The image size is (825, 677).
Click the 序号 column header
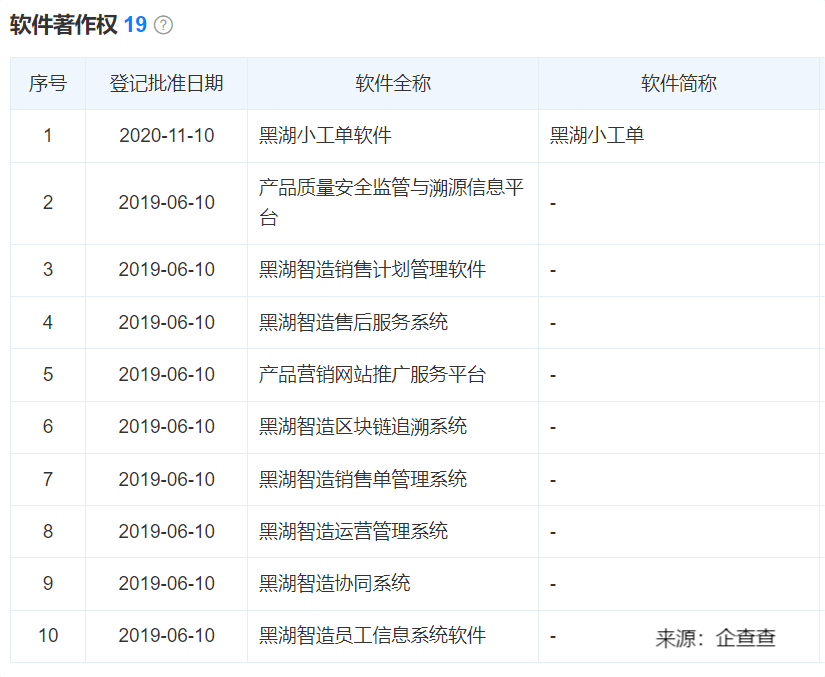tap(47, 84)
